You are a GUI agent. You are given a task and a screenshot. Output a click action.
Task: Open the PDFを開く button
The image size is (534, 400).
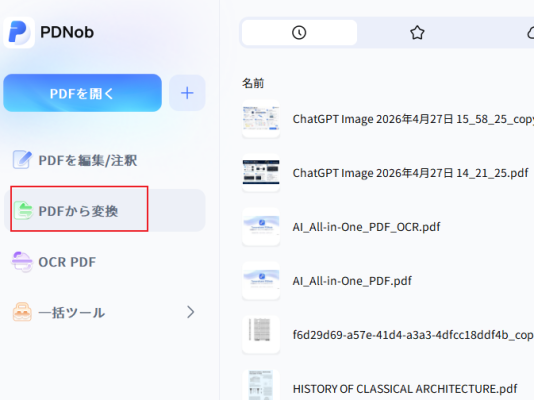point(82,93)
